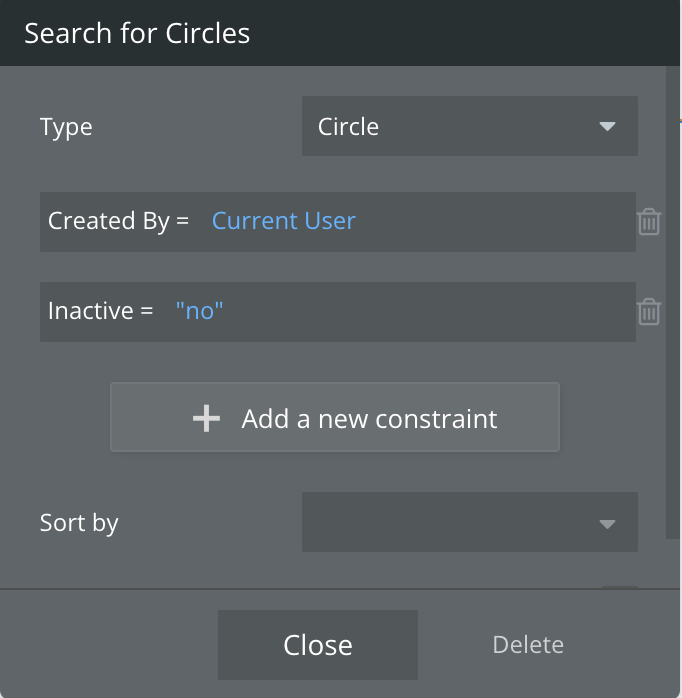Viewport: 682px width, 698px height.
Task: Edit the "no" value expression
Action: tap(199, 311)
